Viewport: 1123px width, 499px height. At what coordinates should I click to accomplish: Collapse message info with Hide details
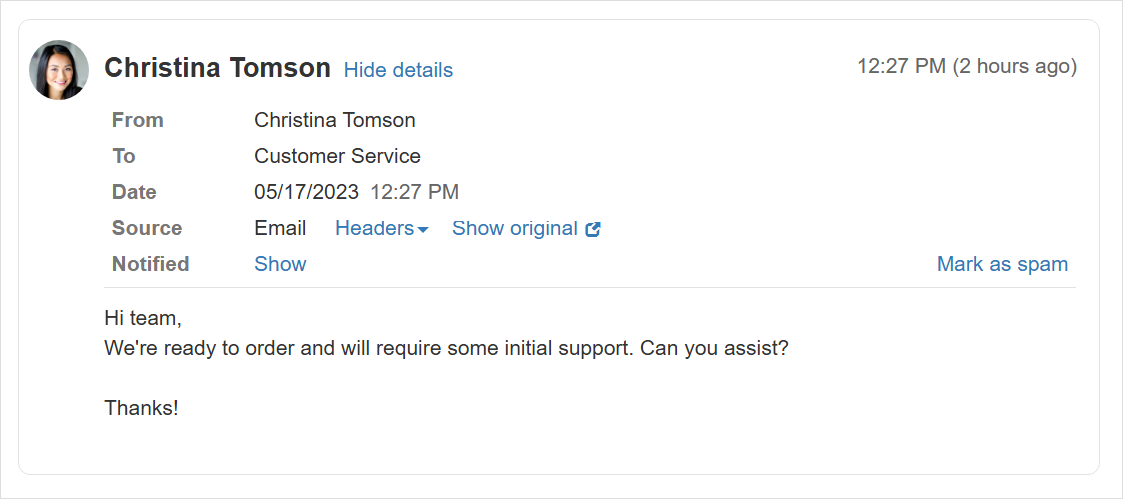(x=398, y=70)
